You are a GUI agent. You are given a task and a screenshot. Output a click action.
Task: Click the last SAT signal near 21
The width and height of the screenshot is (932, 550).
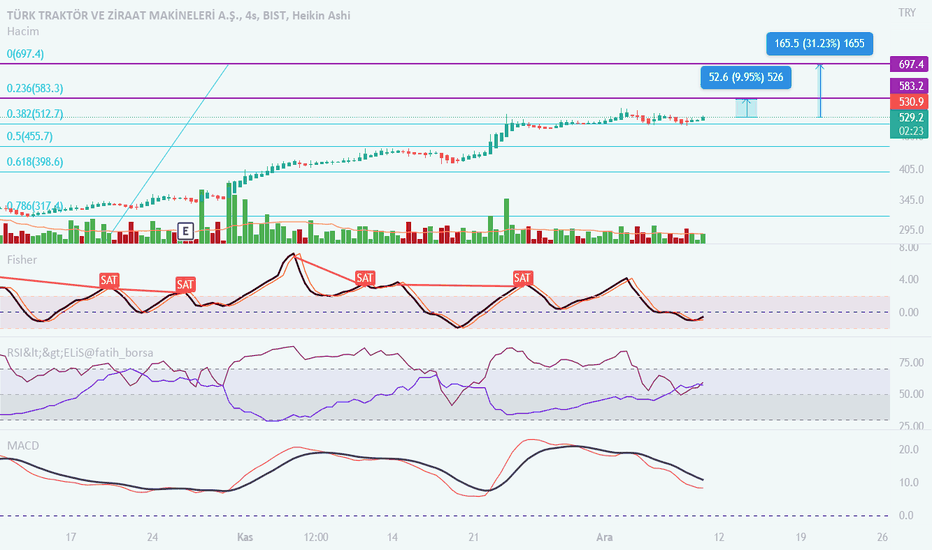point(522,277)
